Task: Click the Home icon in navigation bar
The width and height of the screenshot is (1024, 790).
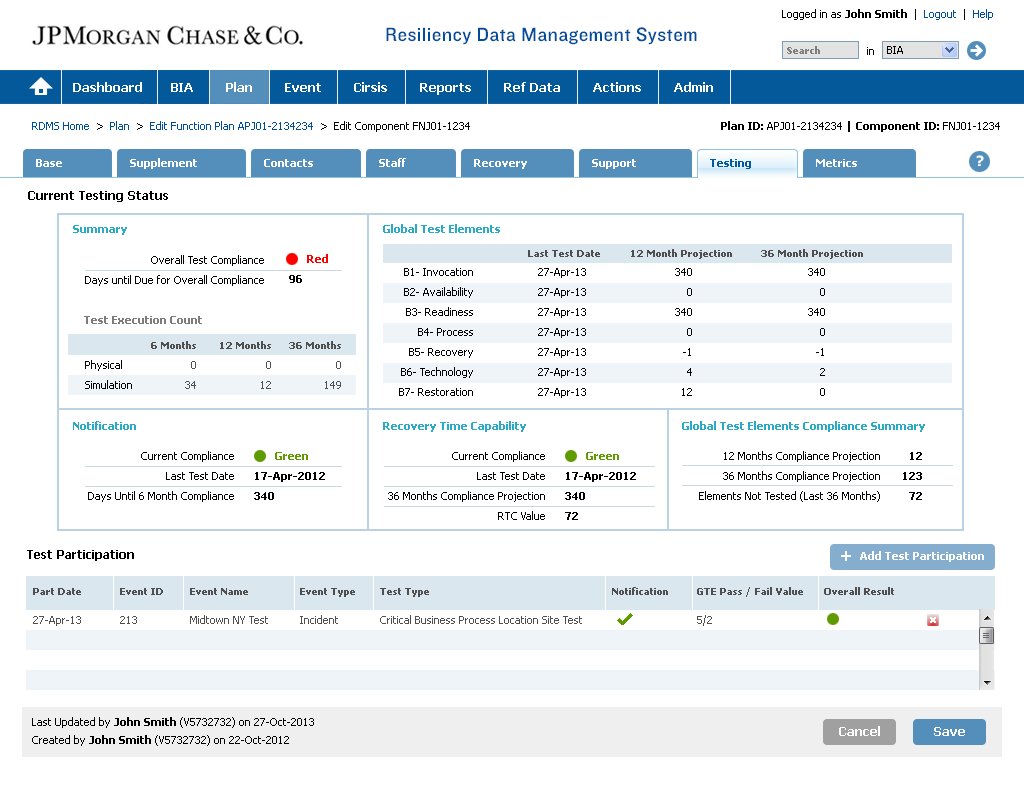Action: pyautogui.click(x=41, y=87)
